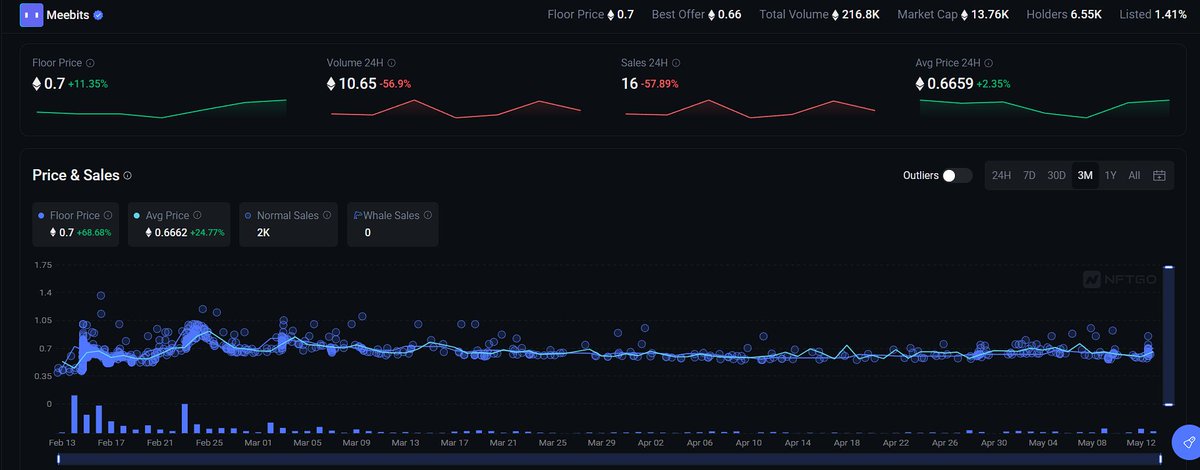Image resolution: width=1200 pixels, height=470 pixels.
Task: Click the Best Offer 0.66 header stat
Action: coord(696,15)
